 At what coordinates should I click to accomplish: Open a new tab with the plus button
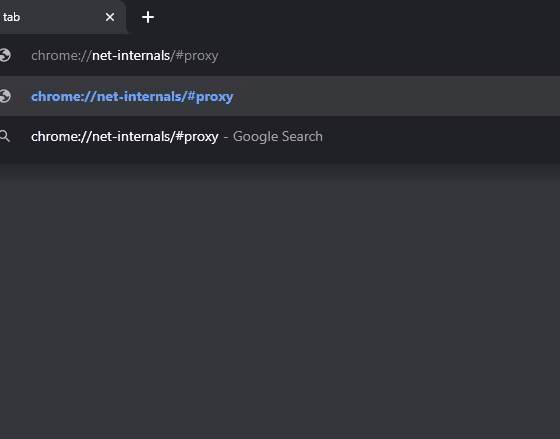point(148,17)
